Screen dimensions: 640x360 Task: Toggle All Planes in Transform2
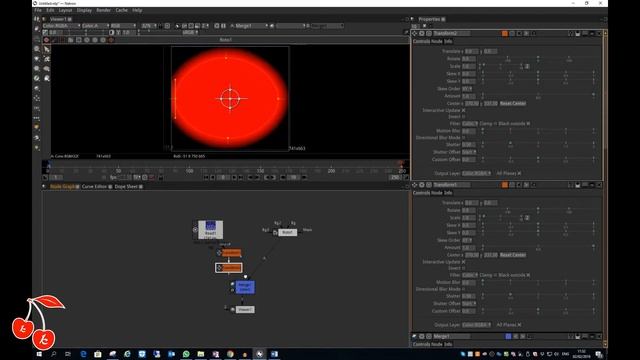[519, 173]
